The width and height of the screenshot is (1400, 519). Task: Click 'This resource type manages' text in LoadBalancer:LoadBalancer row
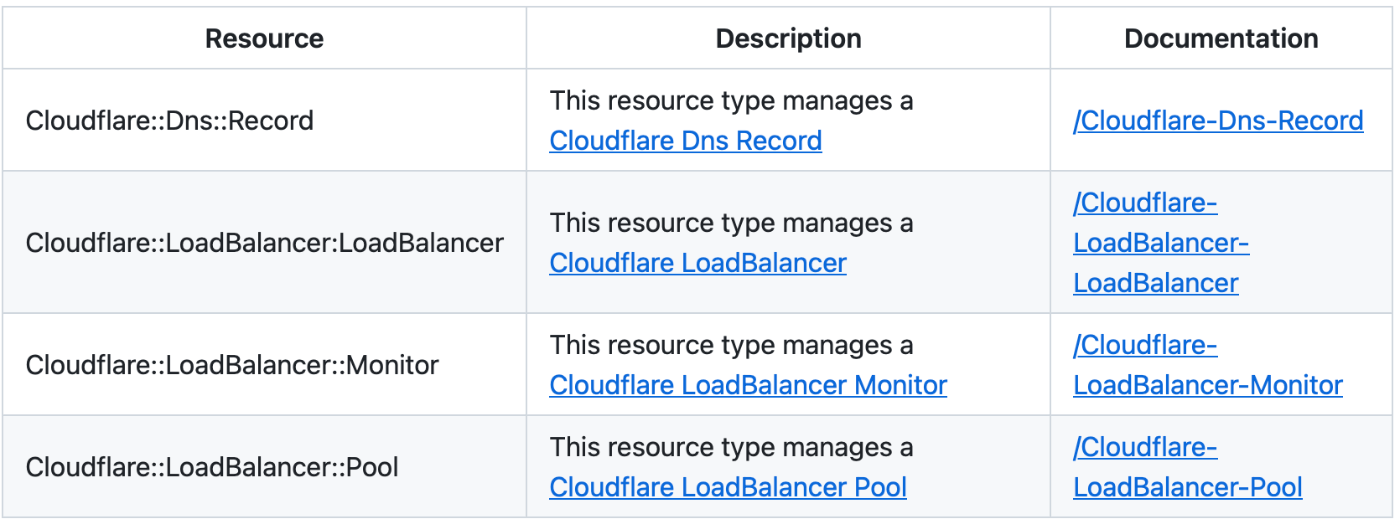coord(730,223)
